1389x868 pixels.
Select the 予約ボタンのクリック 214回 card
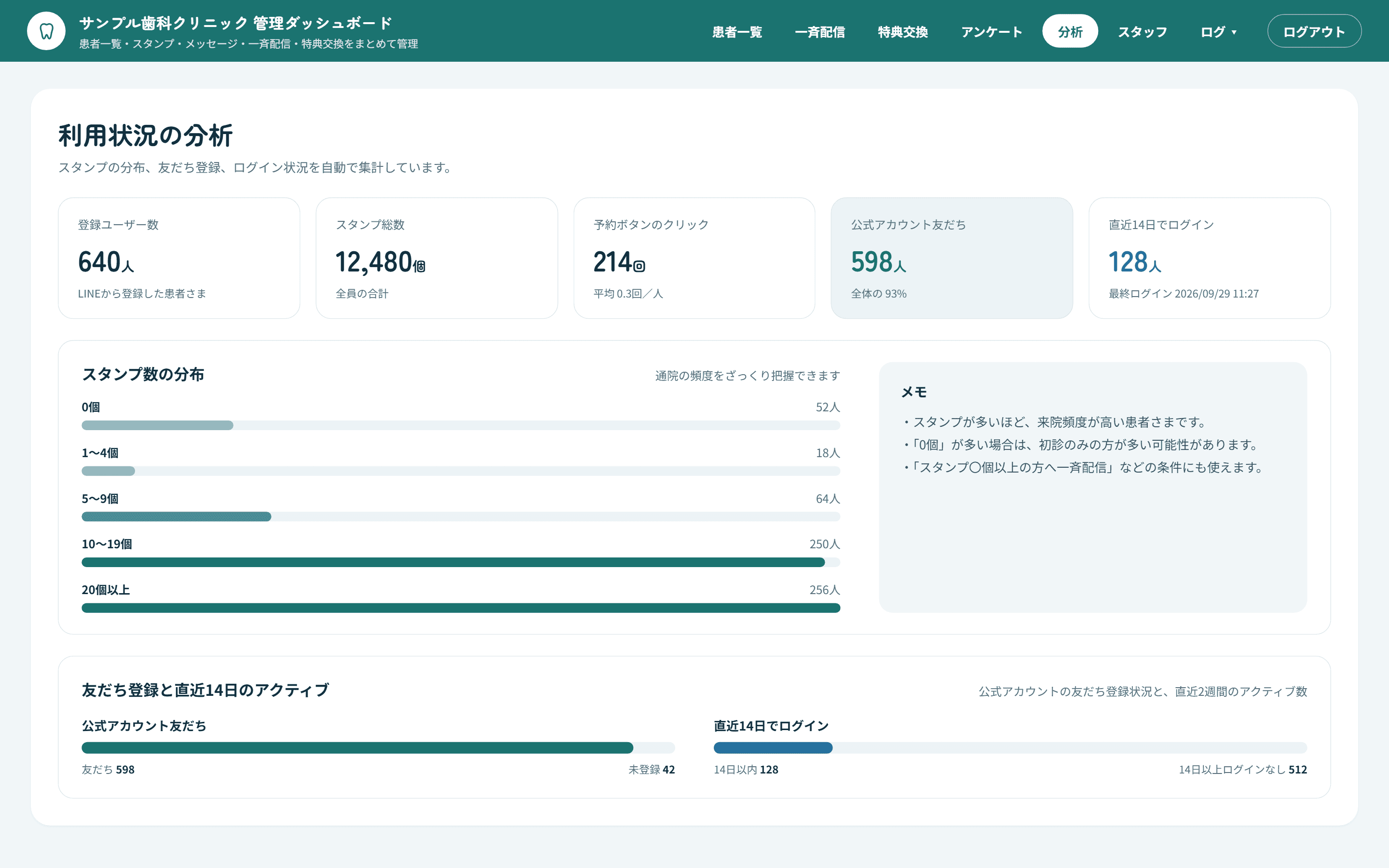tap(694, 258)
